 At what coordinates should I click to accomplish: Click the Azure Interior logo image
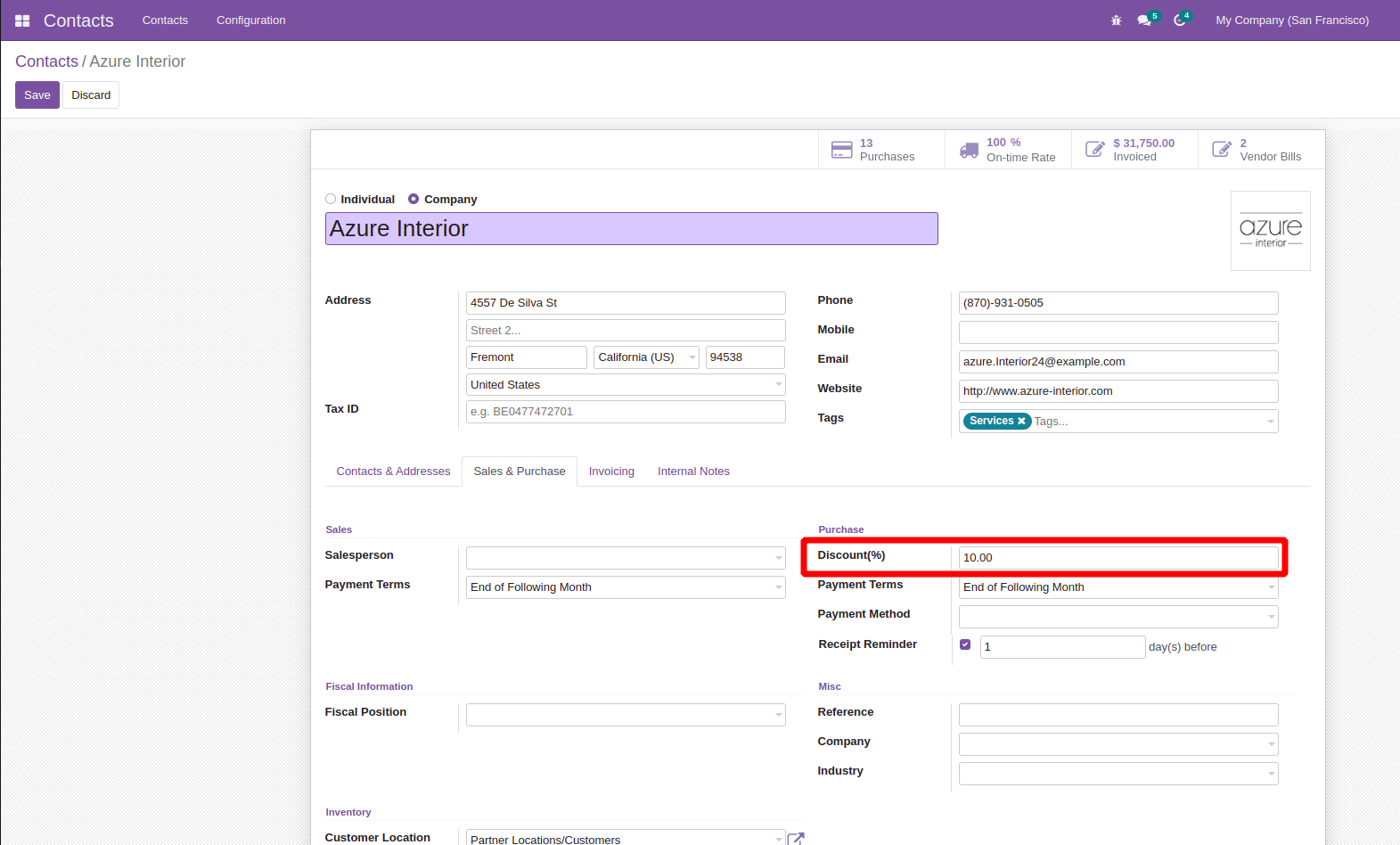click(x=1270, y=231)
